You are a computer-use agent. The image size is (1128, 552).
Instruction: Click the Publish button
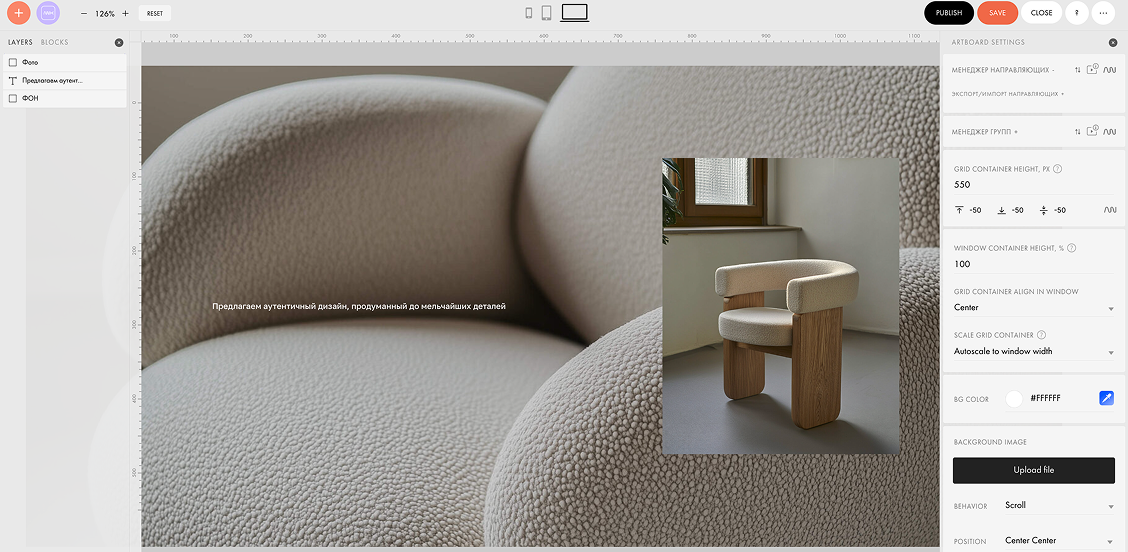pos(948,13)
